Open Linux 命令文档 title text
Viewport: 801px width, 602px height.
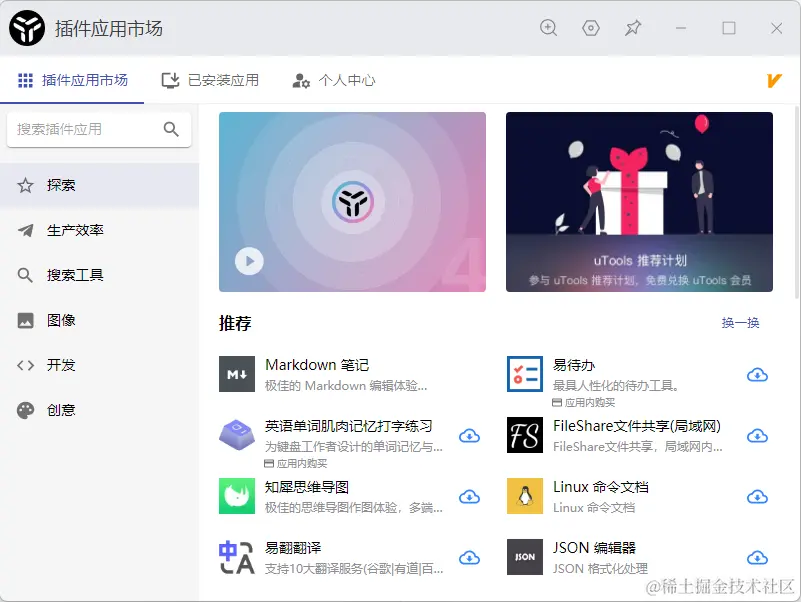tap(601, 487)
